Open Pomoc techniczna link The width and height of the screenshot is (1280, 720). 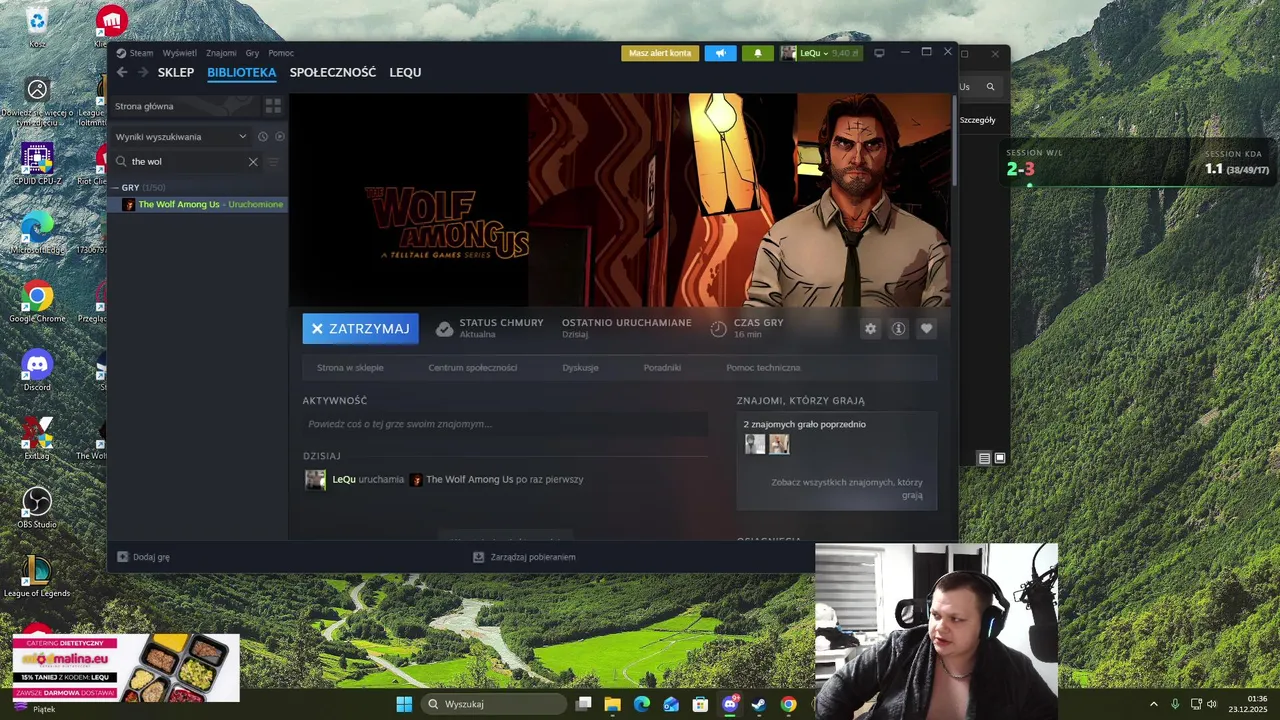pyautogui.click(x=763, y=368)
